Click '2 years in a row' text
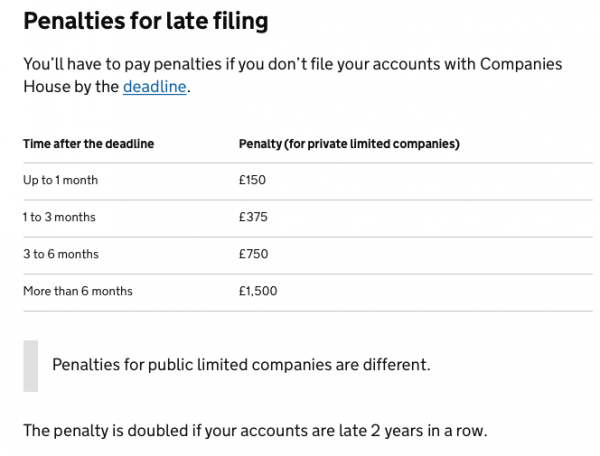 pyautogui.click(x=429, y=431)
